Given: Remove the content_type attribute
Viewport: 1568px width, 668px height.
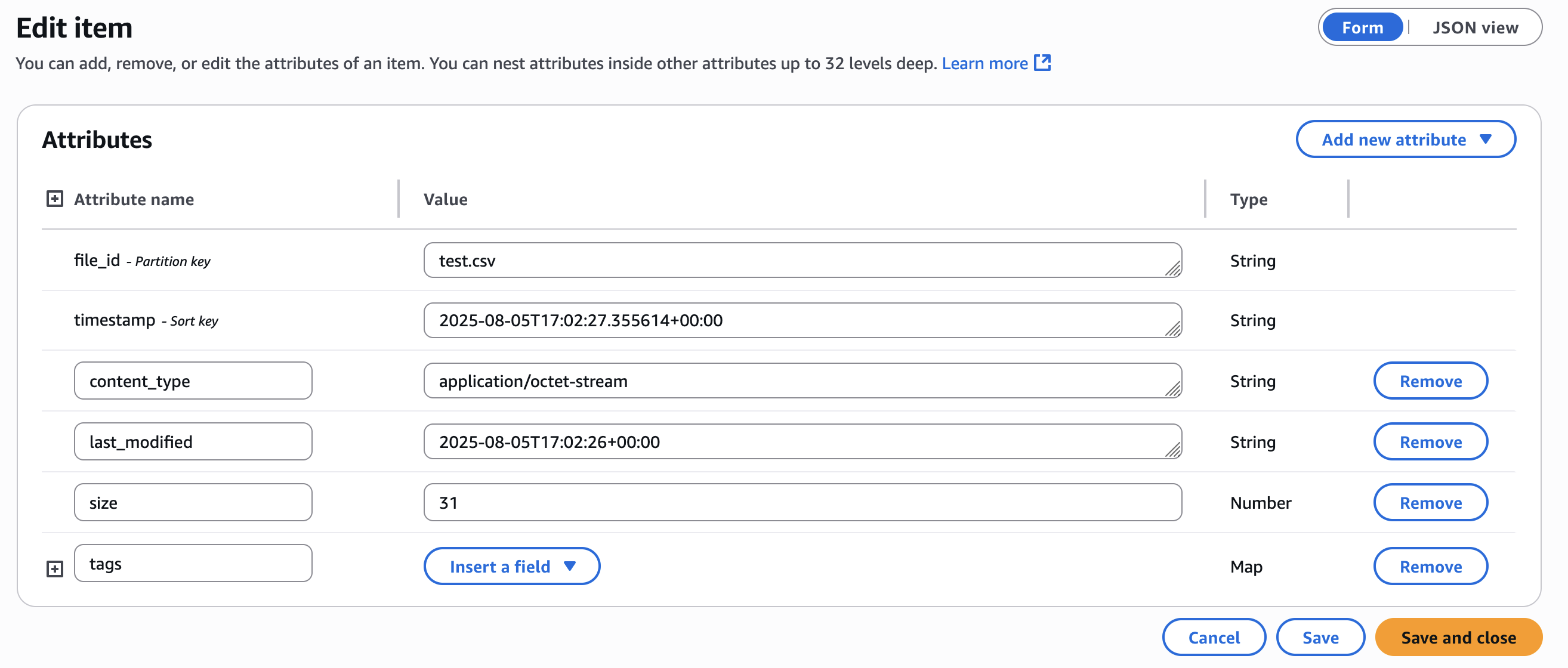Looking at the screenshot, I should pos(1430,381).
